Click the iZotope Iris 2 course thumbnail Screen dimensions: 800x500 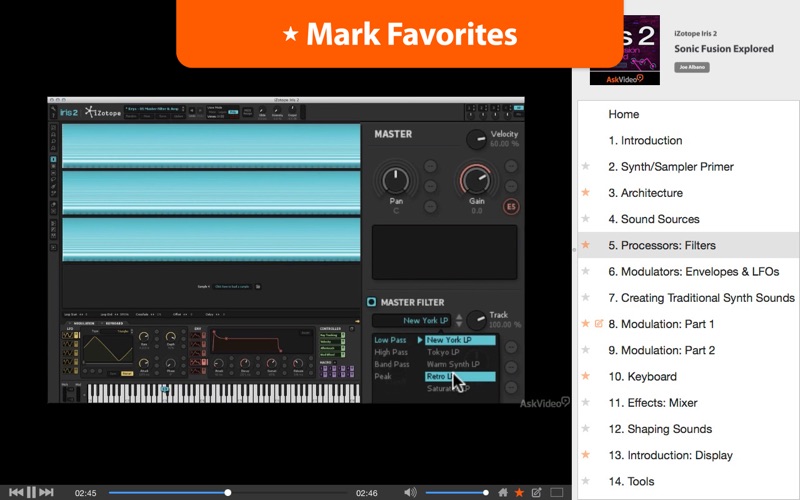[625, 50]
